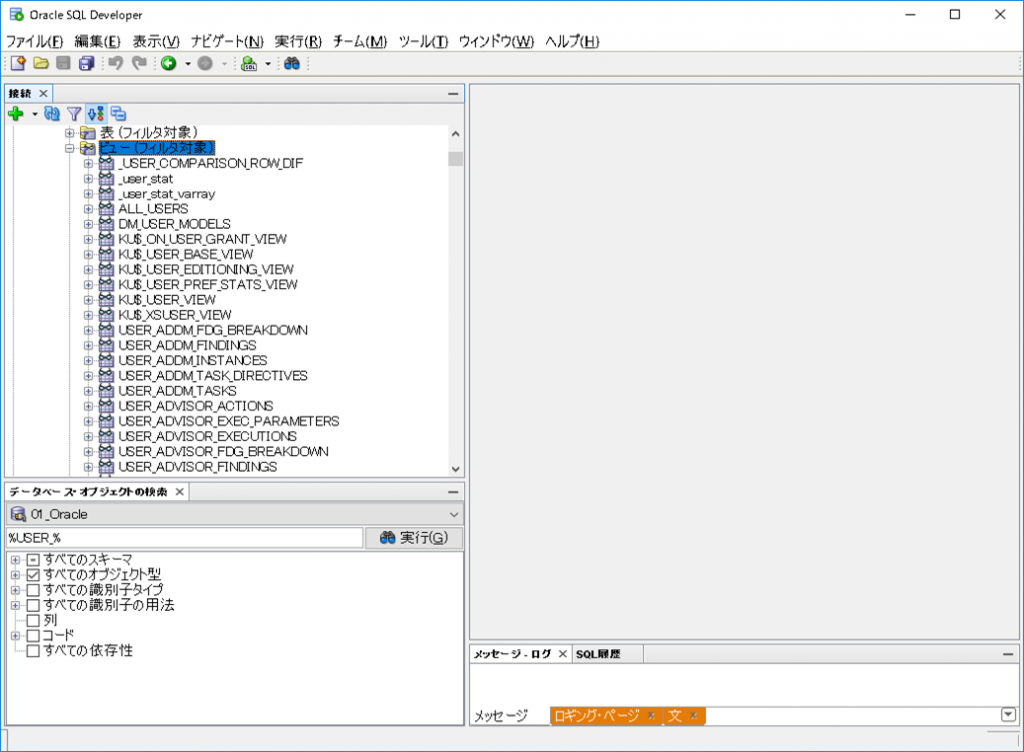Click the Collapse All icon in 接続 panel

coord(118,114)
